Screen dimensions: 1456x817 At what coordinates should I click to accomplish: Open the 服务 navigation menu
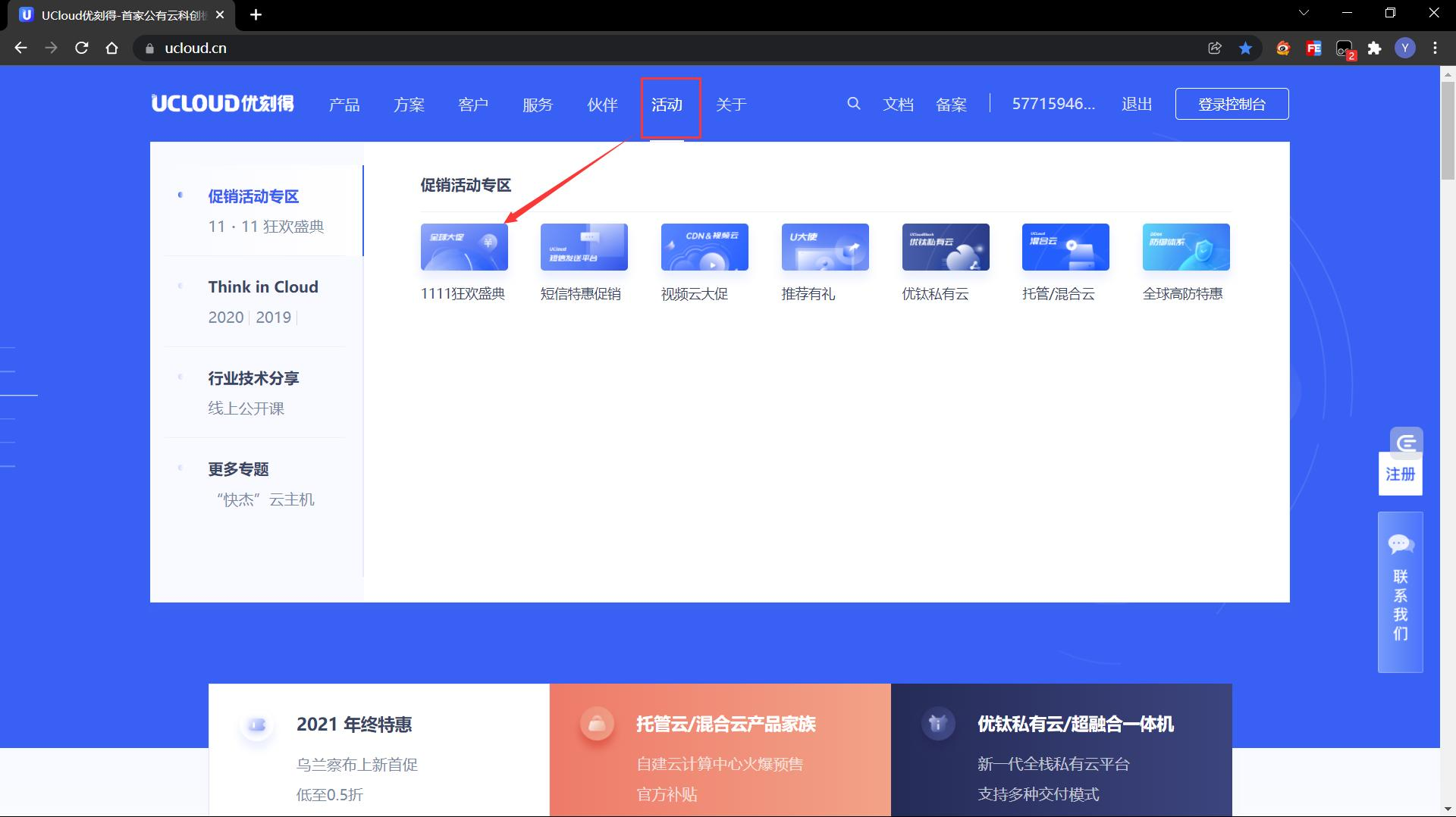538,105
